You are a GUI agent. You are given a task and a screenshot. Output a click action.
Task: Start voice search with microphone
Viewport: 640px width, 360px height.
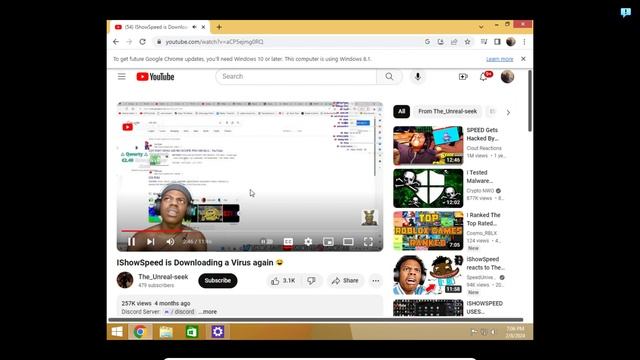(418, 76)
